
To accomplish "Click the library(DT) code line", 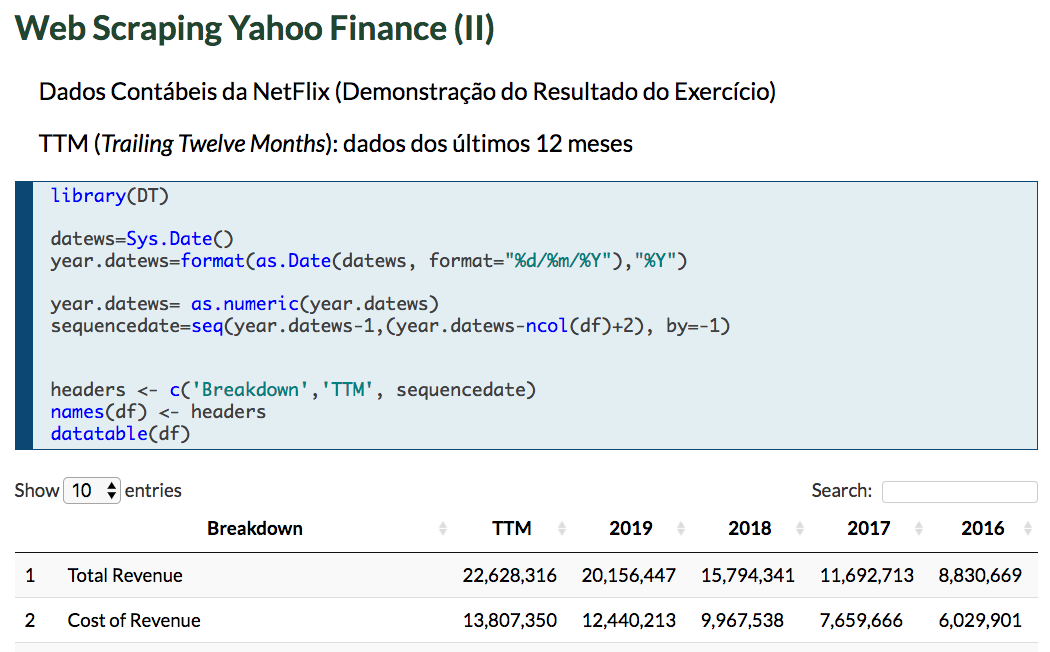I will [110, 195].
